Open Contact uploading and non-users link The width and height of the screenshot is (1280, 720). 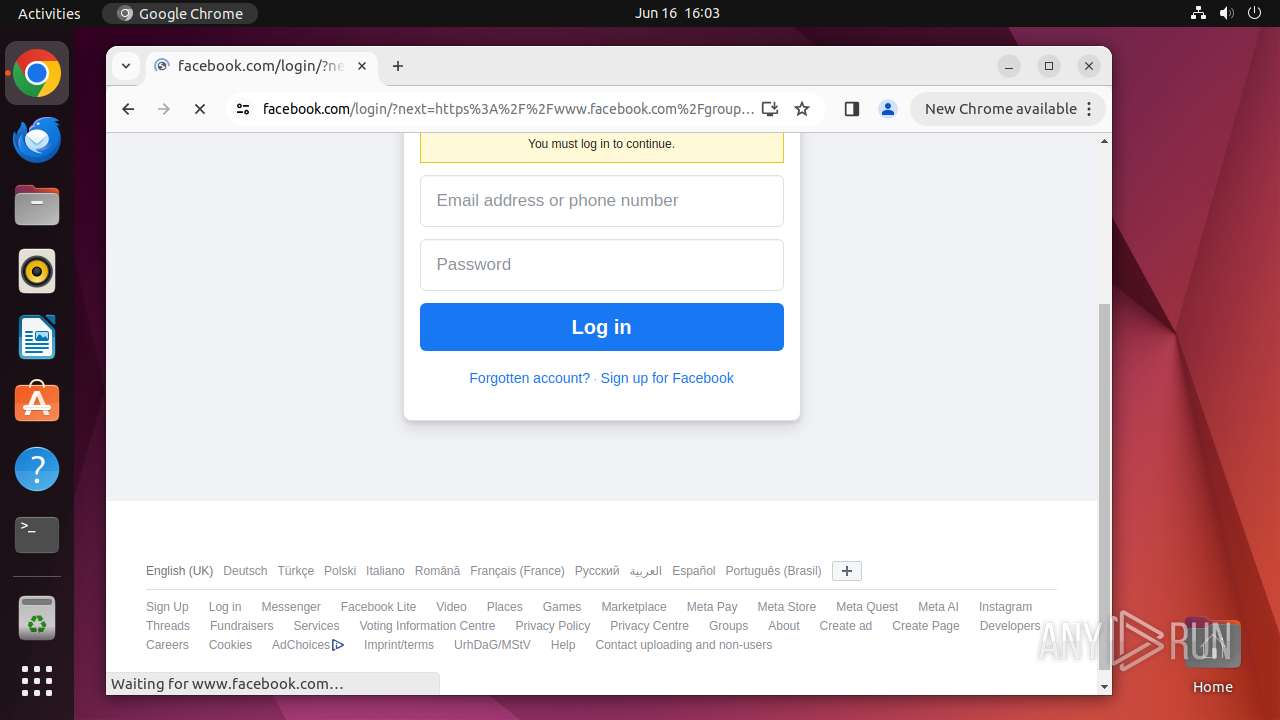684,645
